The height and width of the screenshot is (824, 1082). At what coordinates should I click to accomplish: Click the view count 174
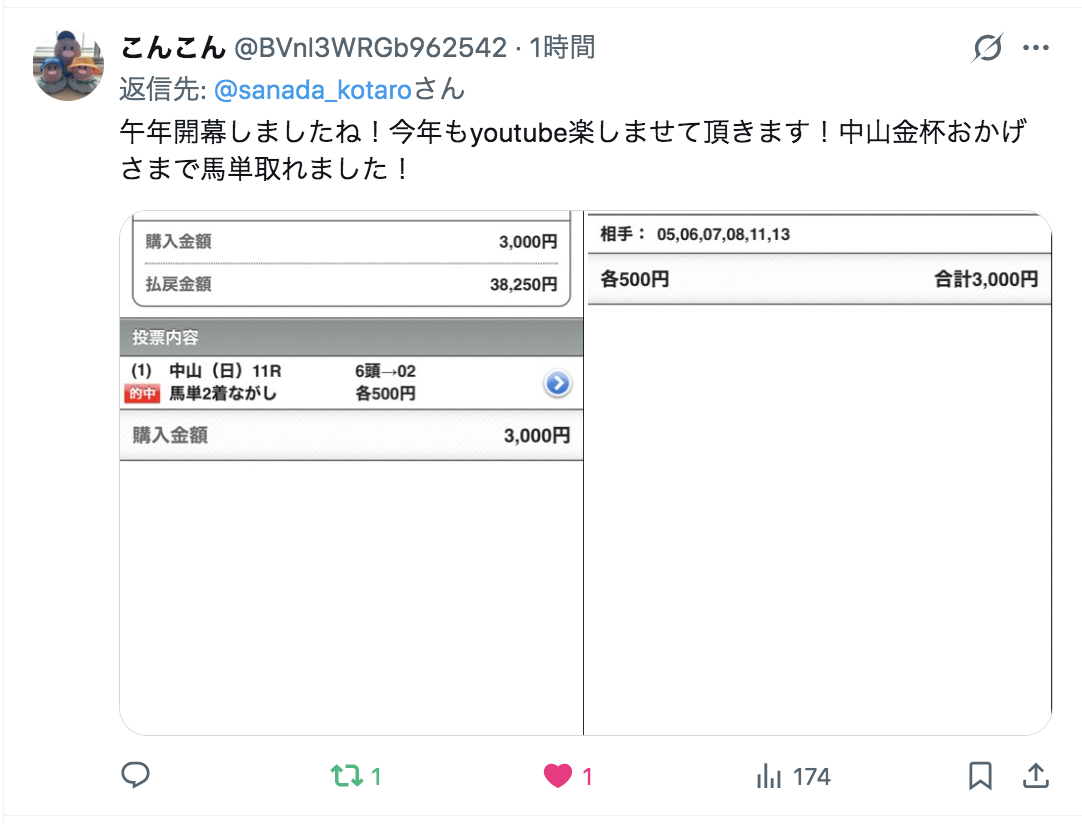(812, 776)
